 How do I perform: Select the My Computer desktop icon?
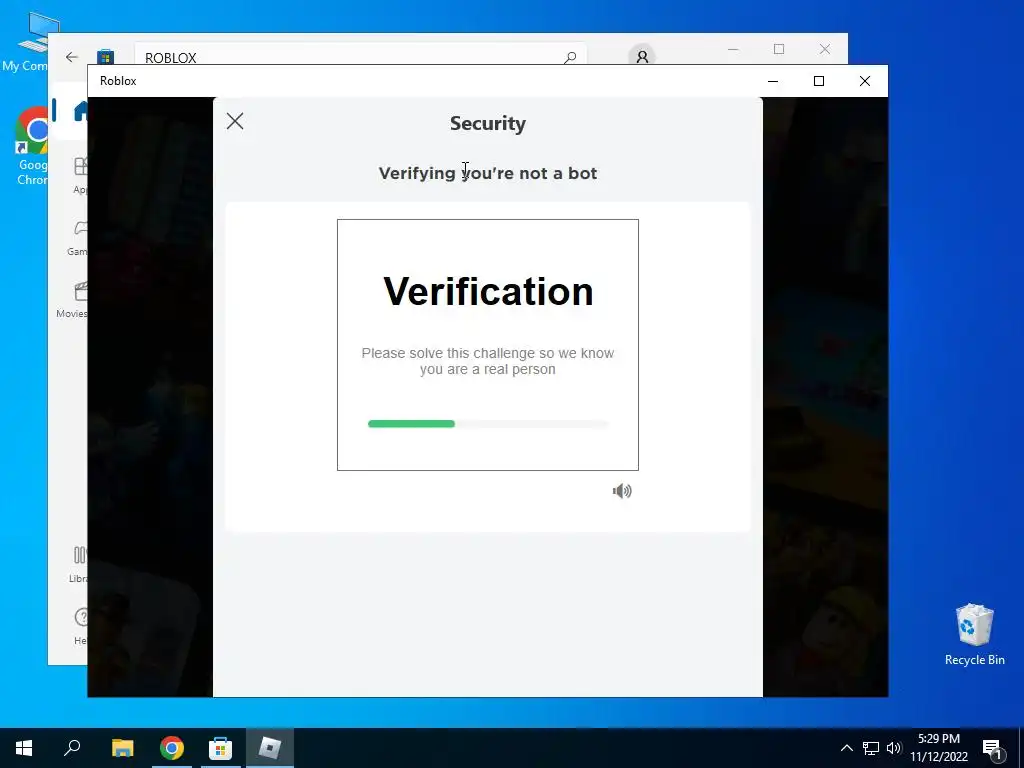[x=31, y=41]
